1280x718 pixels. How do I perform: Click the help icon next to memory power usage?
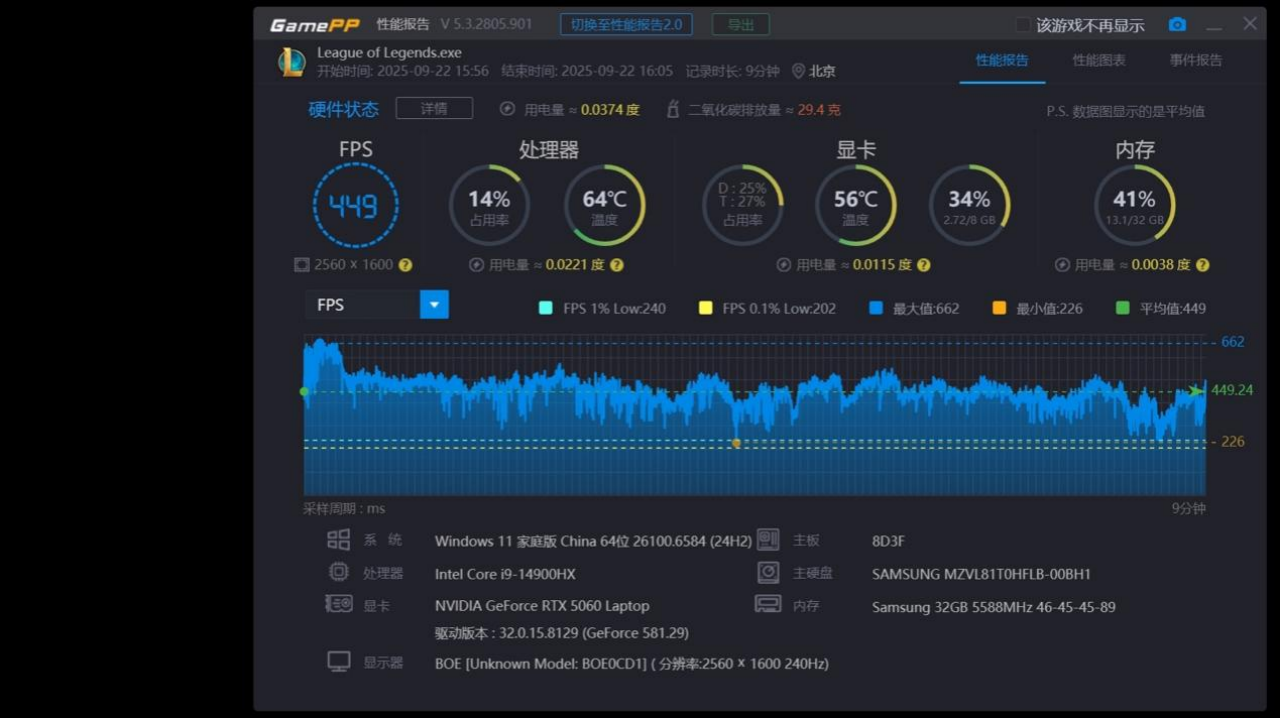1203,265
